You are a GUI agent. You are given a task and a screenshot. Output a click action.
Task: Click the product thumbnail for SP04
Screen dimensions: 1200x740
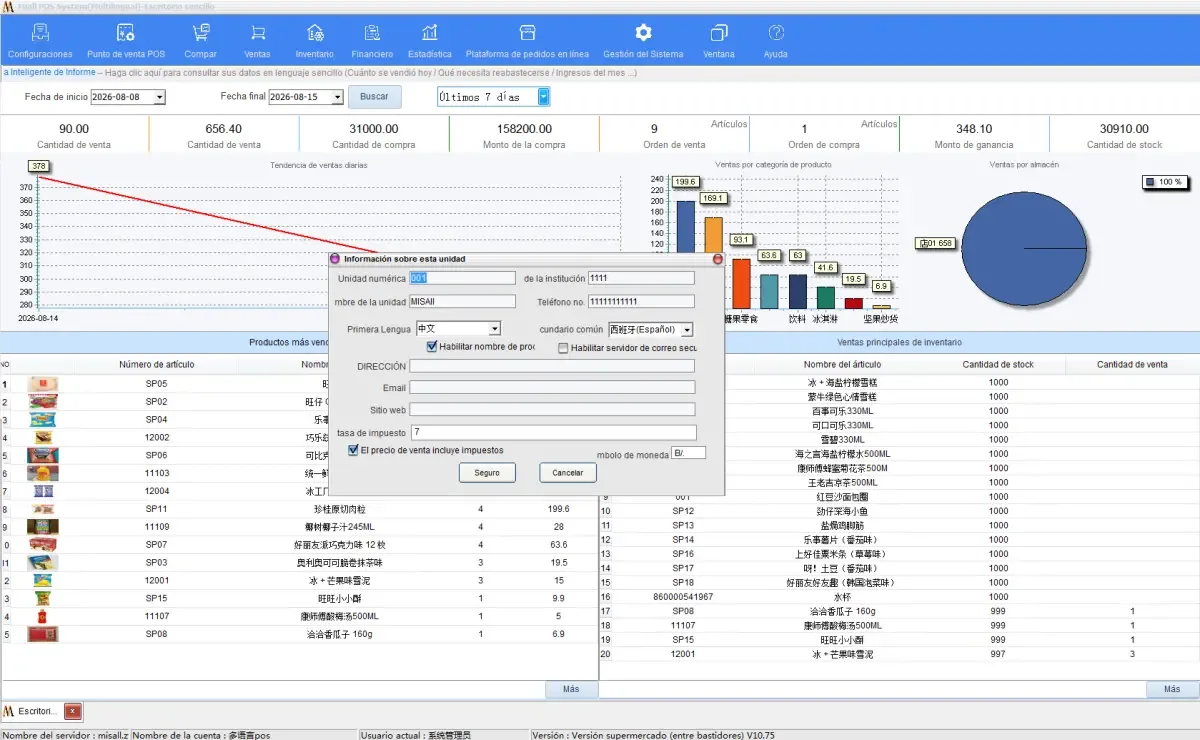[x=42, y=419]
